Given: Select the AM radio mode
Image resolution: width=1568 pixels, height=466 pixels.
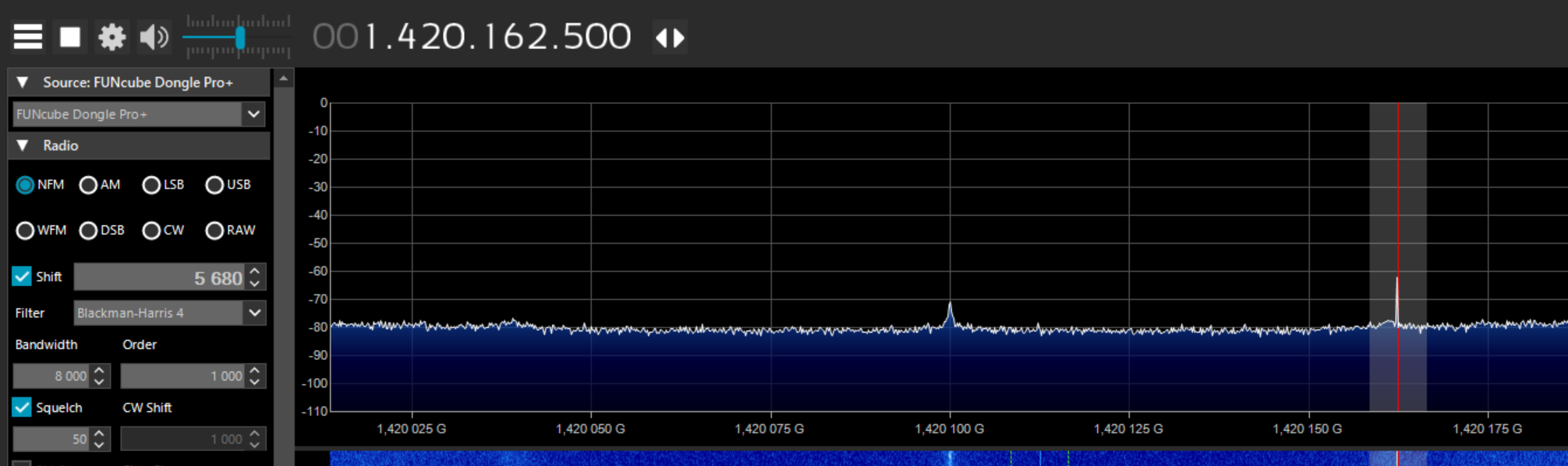Looking at the screenshot, I should click(x=88, y=185).
